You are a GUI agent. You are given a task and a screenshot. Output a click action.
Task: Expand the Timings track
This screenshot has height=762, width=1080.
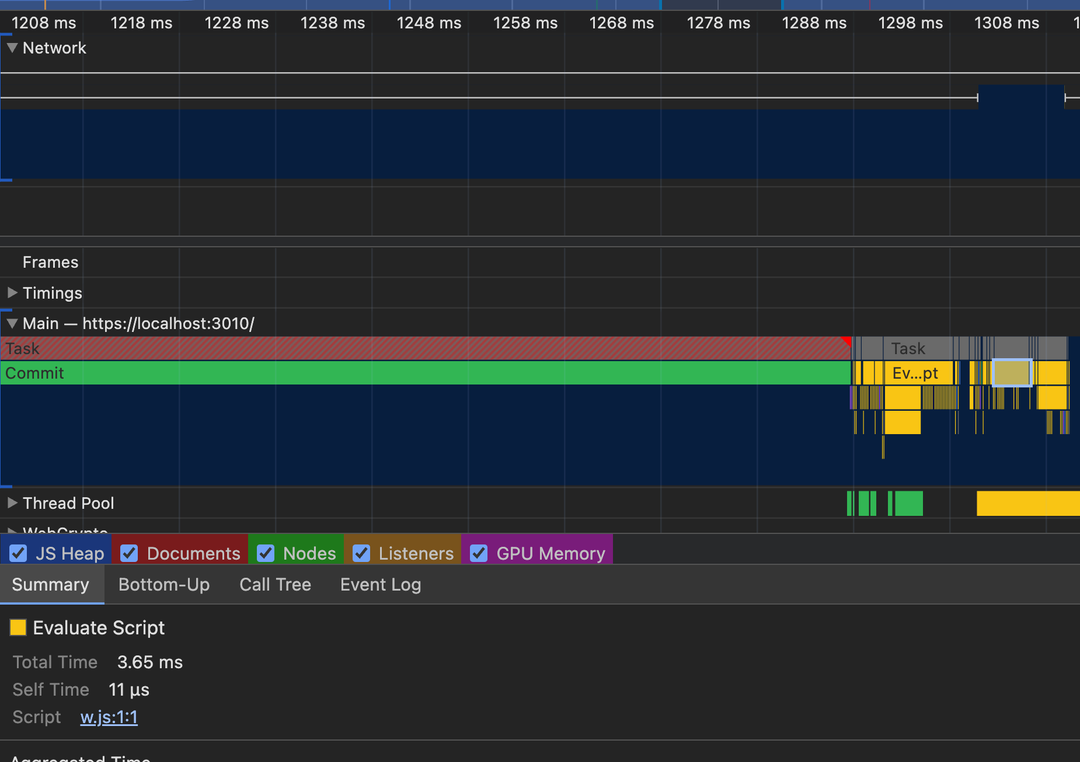coord(12,293)
